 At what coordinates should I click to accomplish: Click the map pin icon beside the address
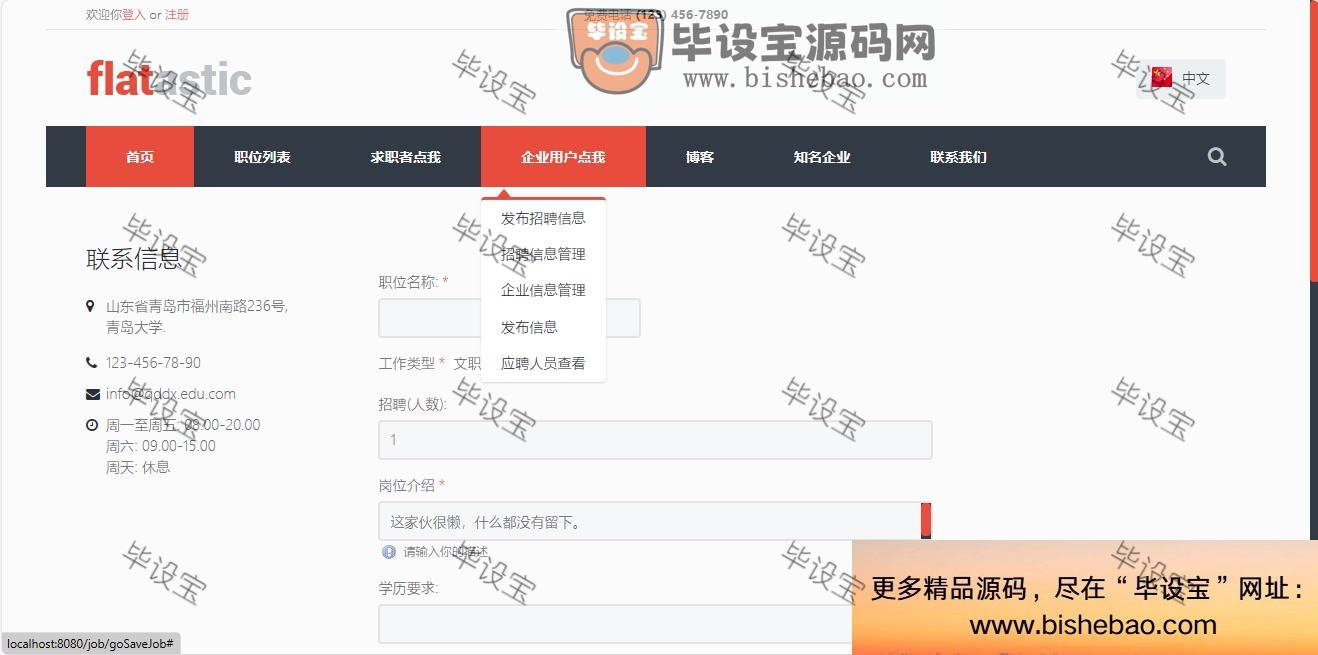[x=91, y=306]
